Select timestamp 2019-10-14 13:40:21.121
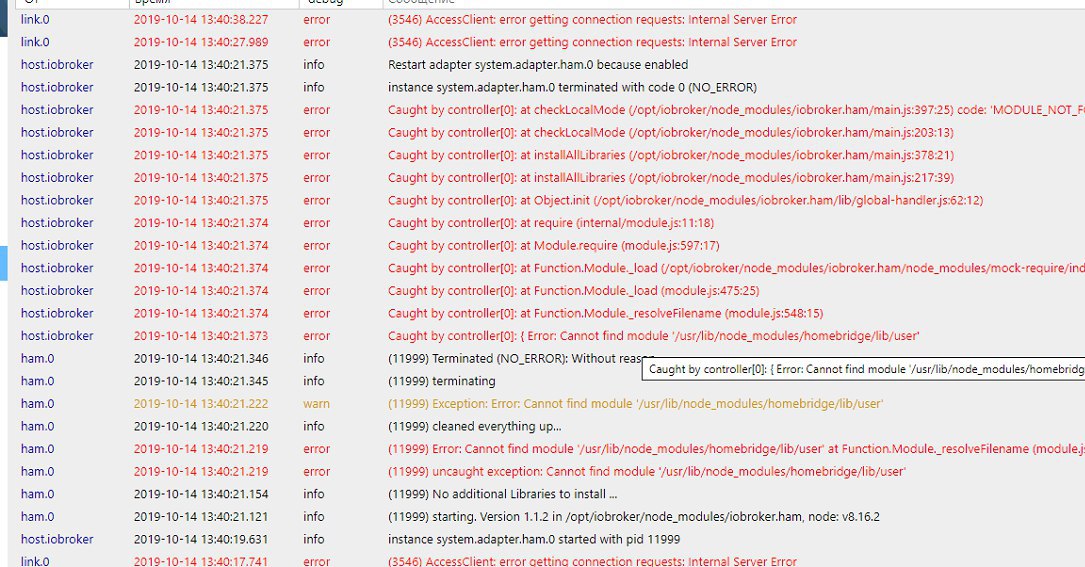The image size is (1085, 567). [201, 516]
